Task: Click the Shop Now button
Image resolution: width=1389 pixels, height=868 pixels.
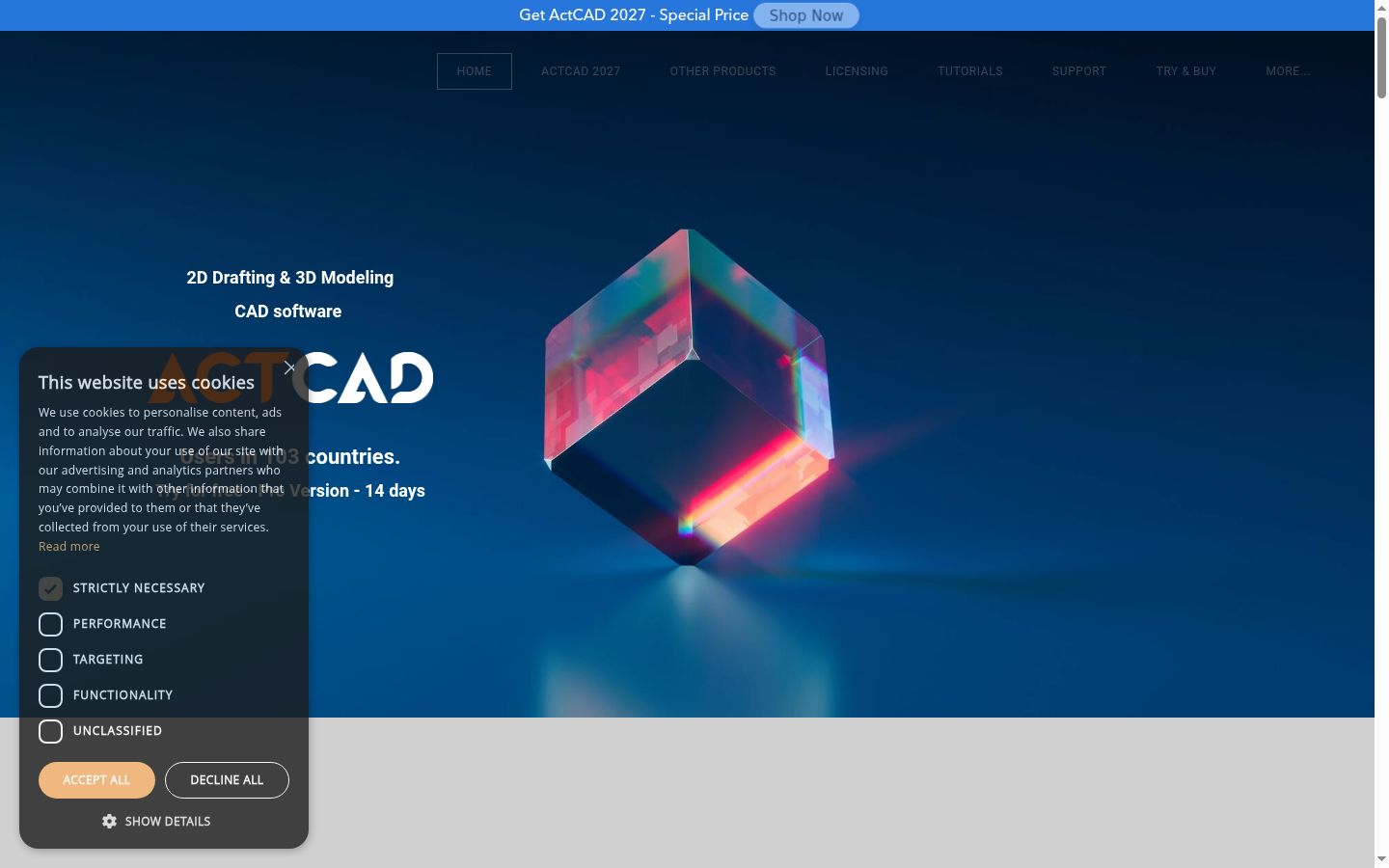Action: point(806,15)
